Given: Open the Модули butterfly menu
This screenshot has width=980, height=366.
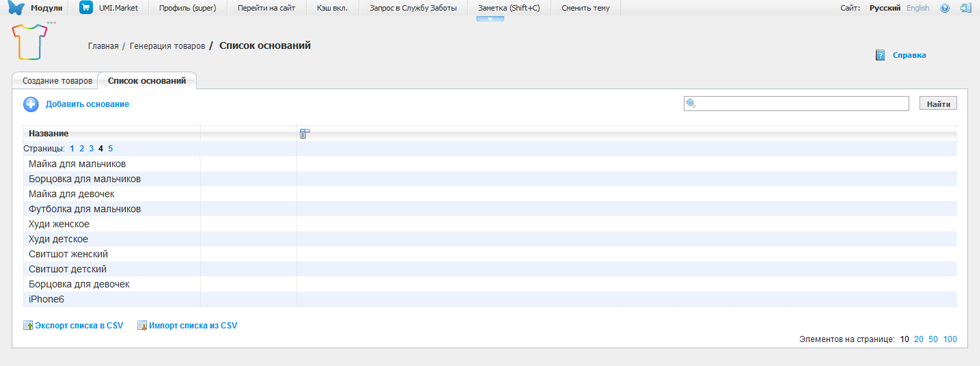Looking at the screenshot, I should [x=35, y=8].
